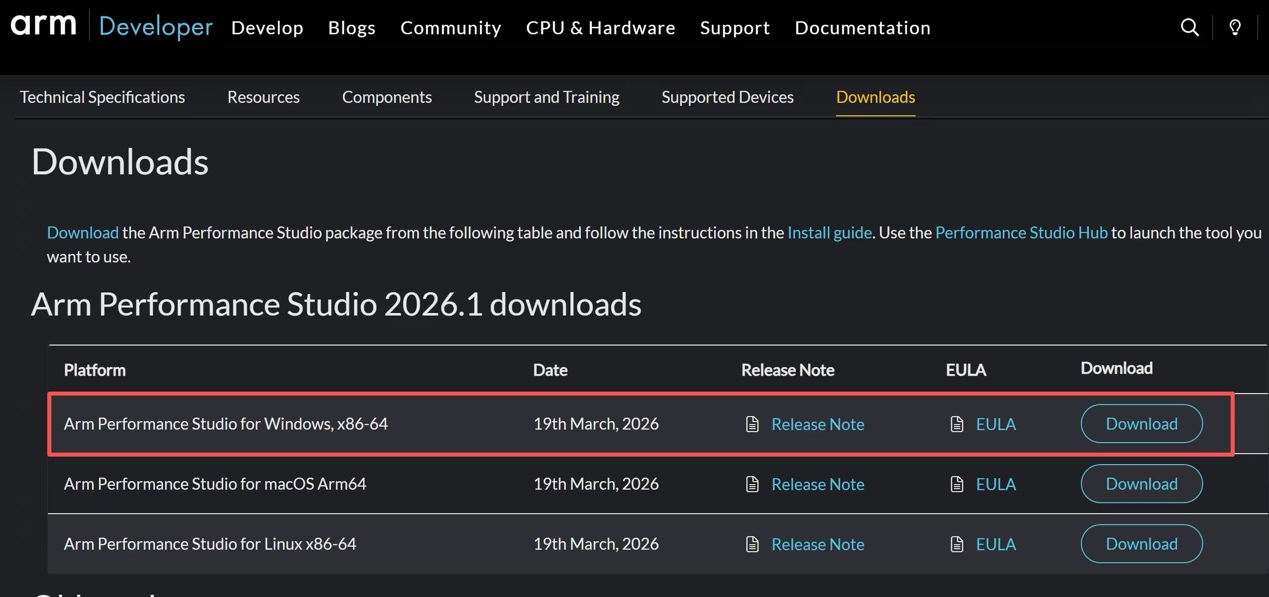Open the Support menu
Viewport: 1269px width, 597px height.
coord(735,28)
